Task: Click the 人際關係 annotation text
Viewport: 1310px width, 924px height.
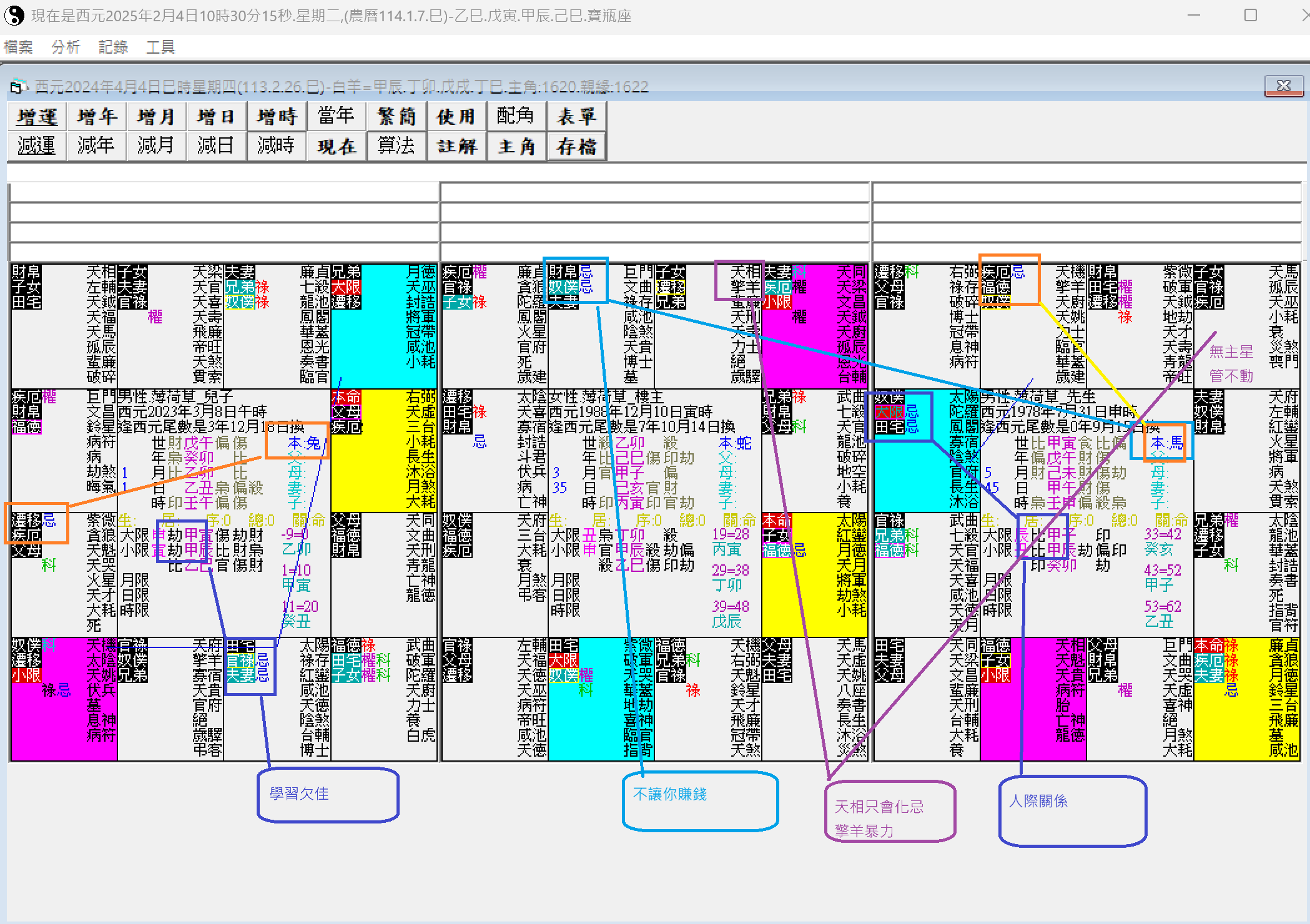Action: [x=1038, y=801]
